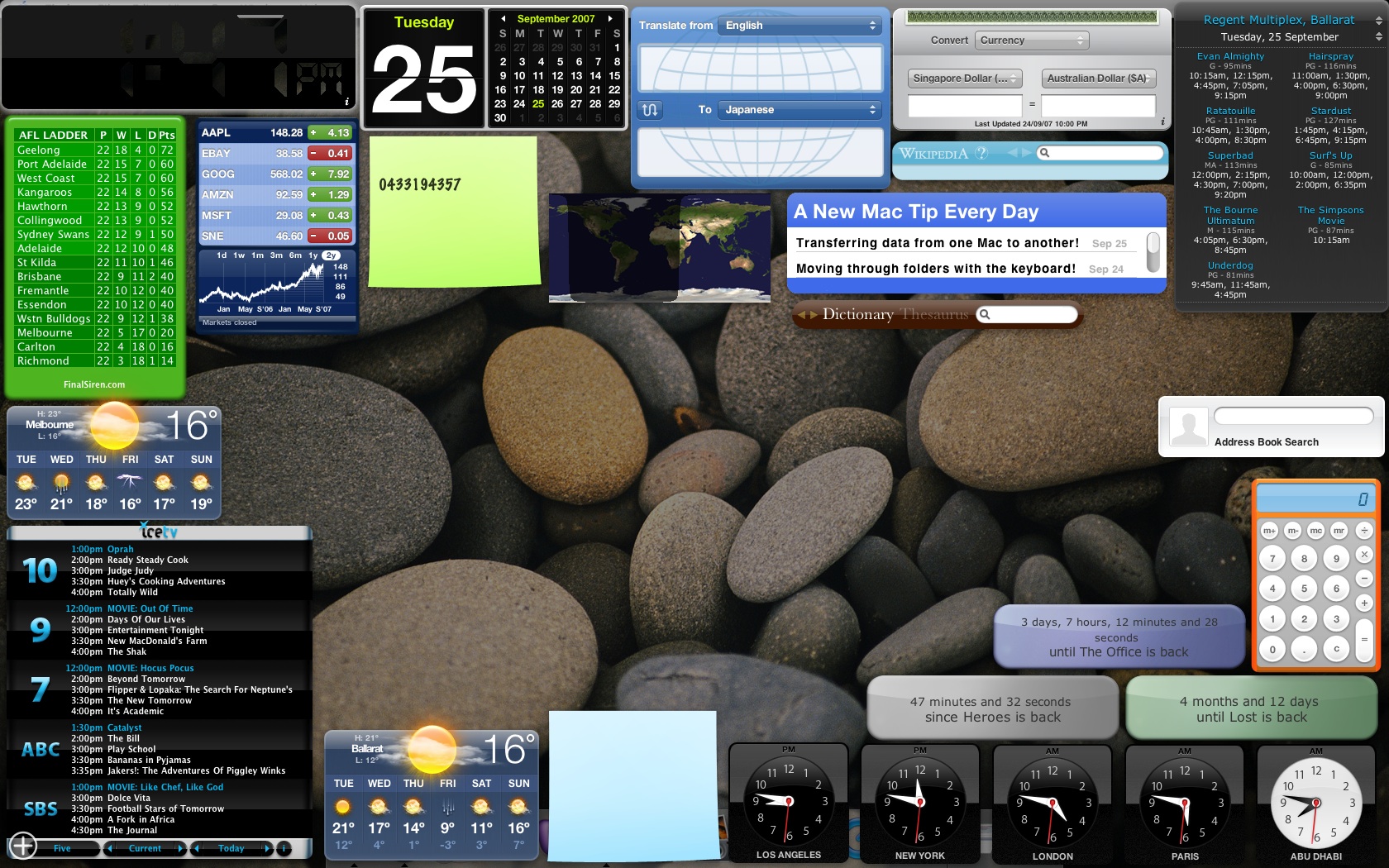Change date with the cinema widget stepper
The height and width of the screenshot is (868, 1389).
(x=1378, y=36)
